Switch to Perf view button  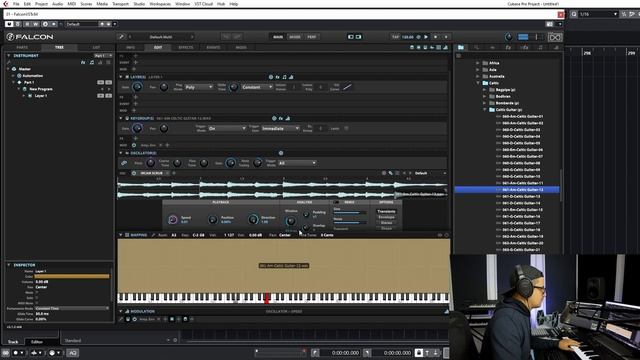312,37
